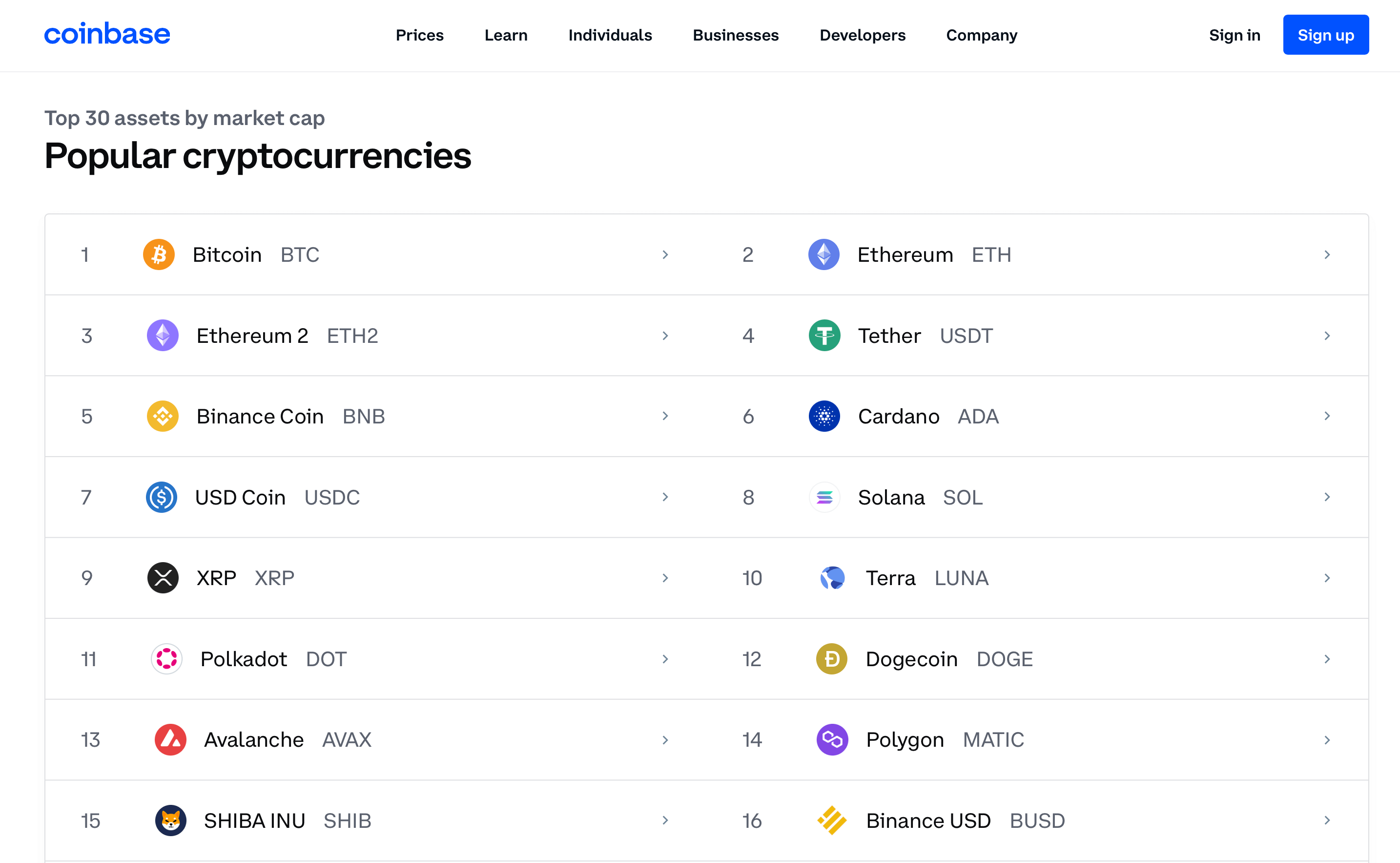Open the Avalanche name link
The width and height of the screenshot is (1400, 863).
click(x=254, y=740)
